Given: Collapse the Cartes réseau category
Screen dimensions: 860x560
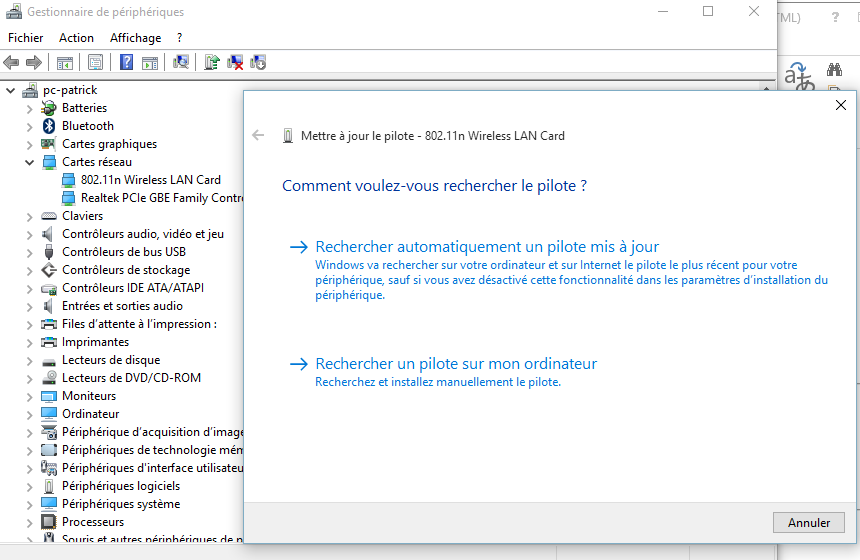Looking at the screenshot, I should tap(29, 162).
